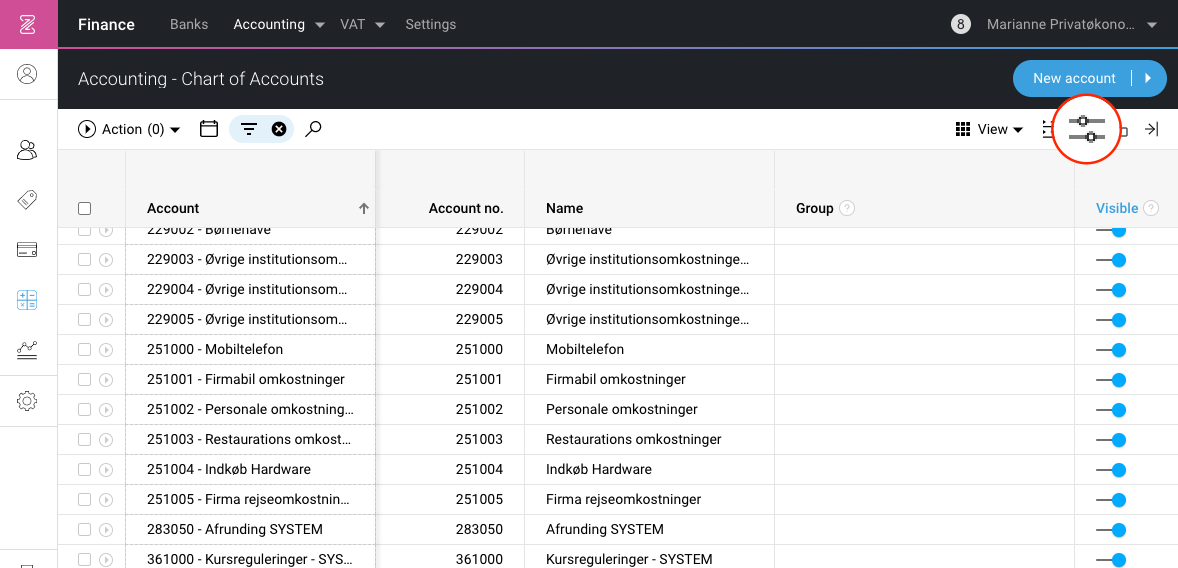Collapse panel with the arrow-to-bar icon
The width and height of the screenshot is (1178, 568).
coord(1151,129)
